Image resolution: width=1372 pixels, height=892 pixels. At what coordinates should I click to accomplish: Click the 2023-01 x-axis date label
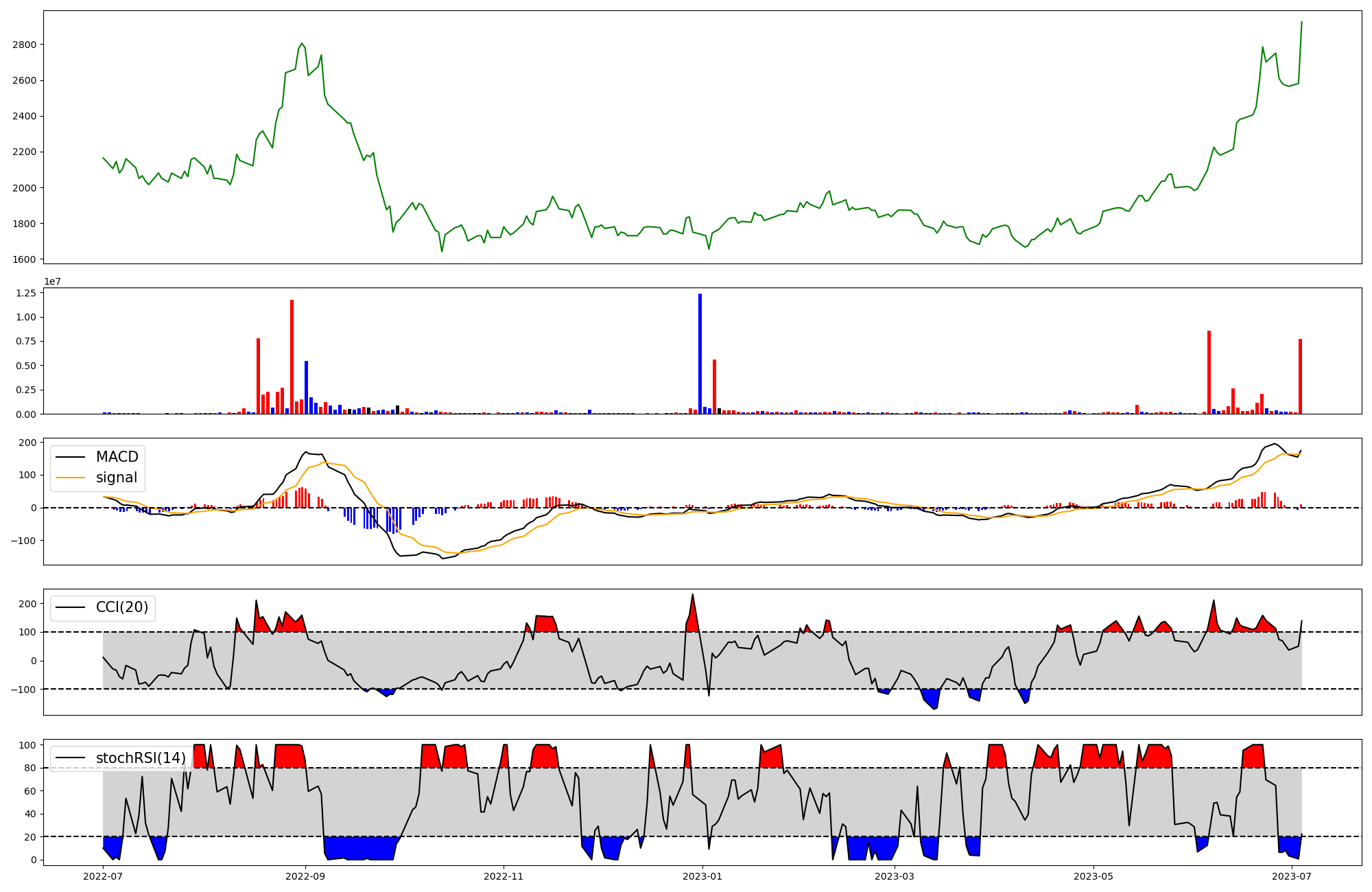[702, 876]
